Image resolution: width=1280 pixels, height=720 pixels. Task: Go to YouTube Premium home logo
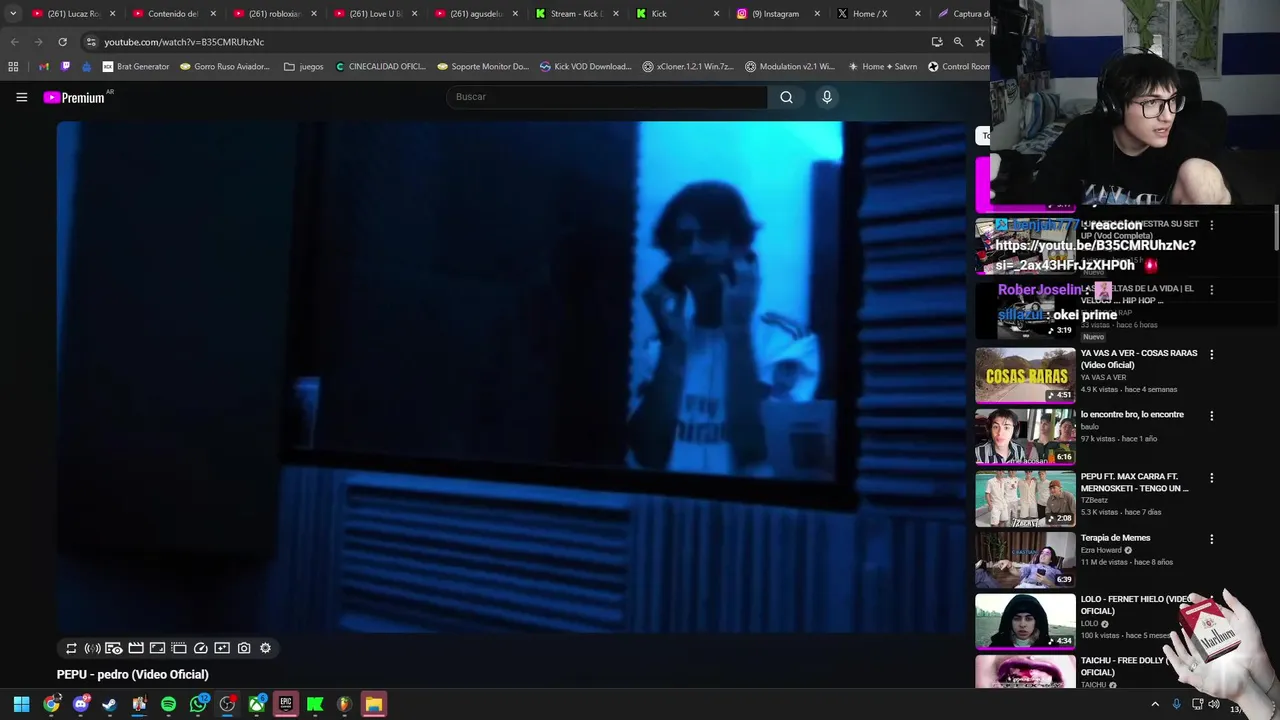point(74,97)
